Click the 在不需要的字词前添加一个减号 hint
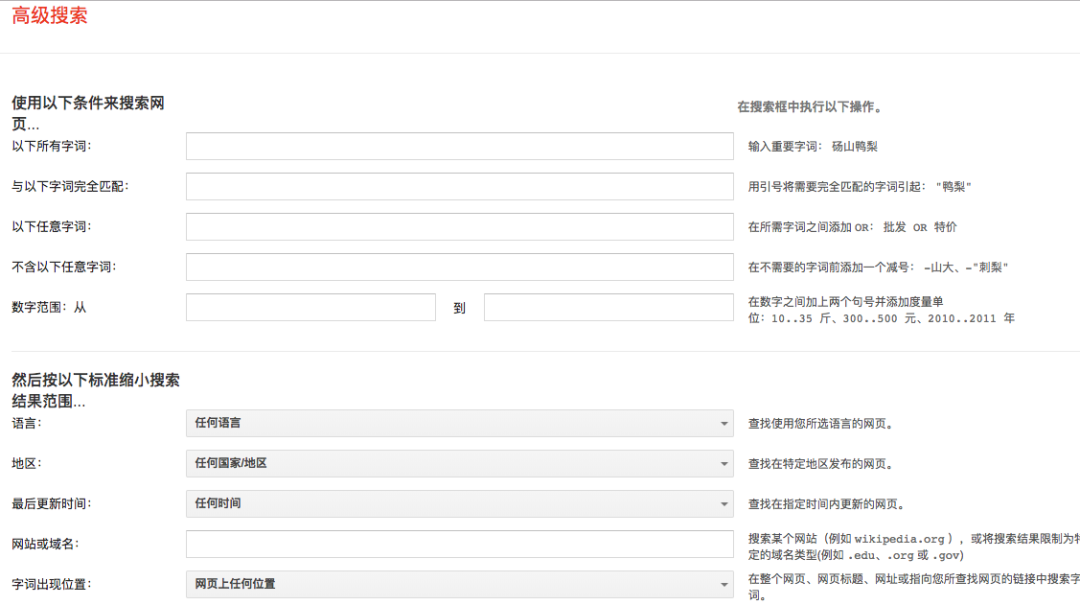Viewport: 1080px width, 605px height. tap(878, 267)
